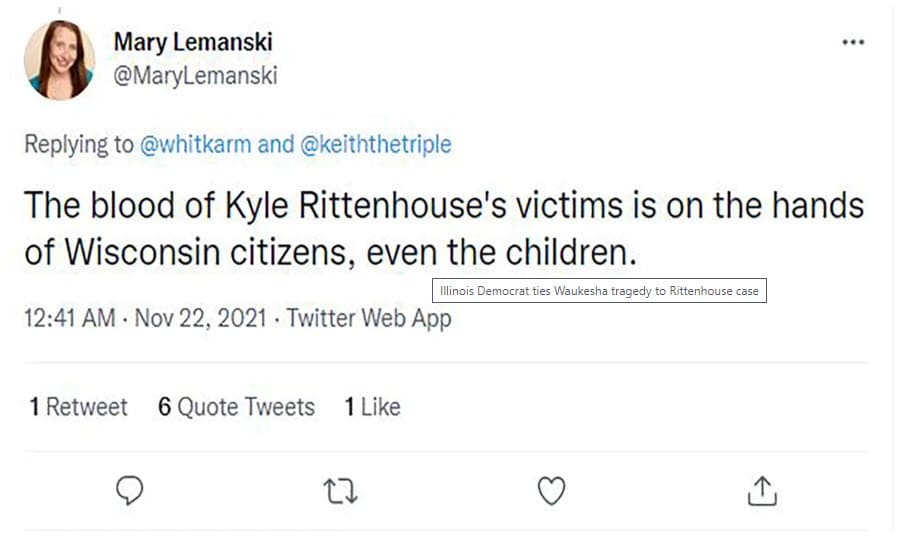Click the Nov 22, 2021 date
This screenshot has width=902, height=537.
200,319
